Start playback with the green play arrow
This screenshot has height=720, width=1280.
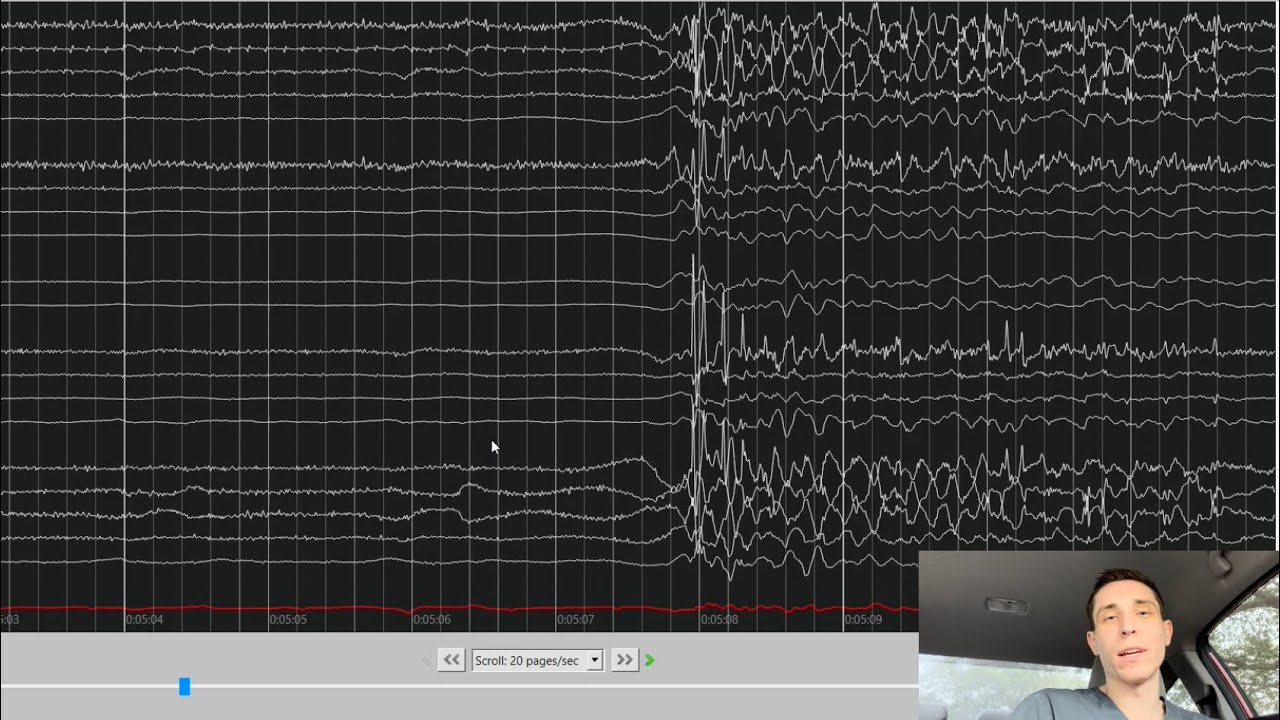[x=650, y=660]
